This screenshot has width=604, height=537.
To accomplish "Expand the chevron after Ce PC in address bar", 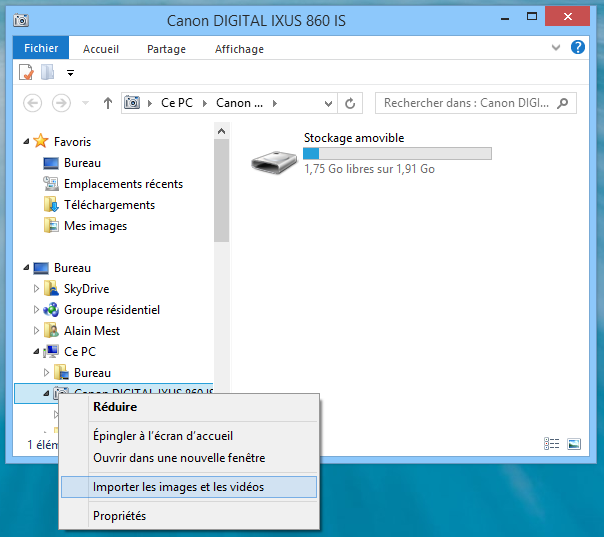I will click(205, 103).
